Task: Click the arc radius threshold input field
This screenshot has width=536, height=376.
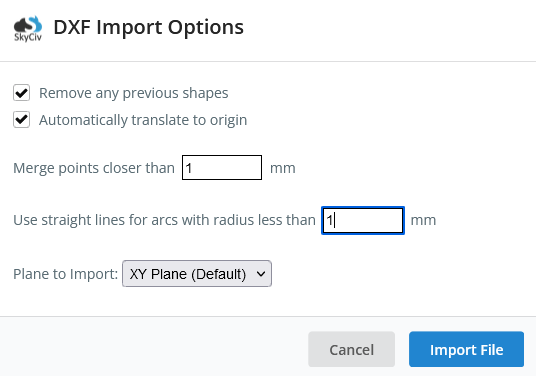Action: pyautogui.click(x=363, y=220)
